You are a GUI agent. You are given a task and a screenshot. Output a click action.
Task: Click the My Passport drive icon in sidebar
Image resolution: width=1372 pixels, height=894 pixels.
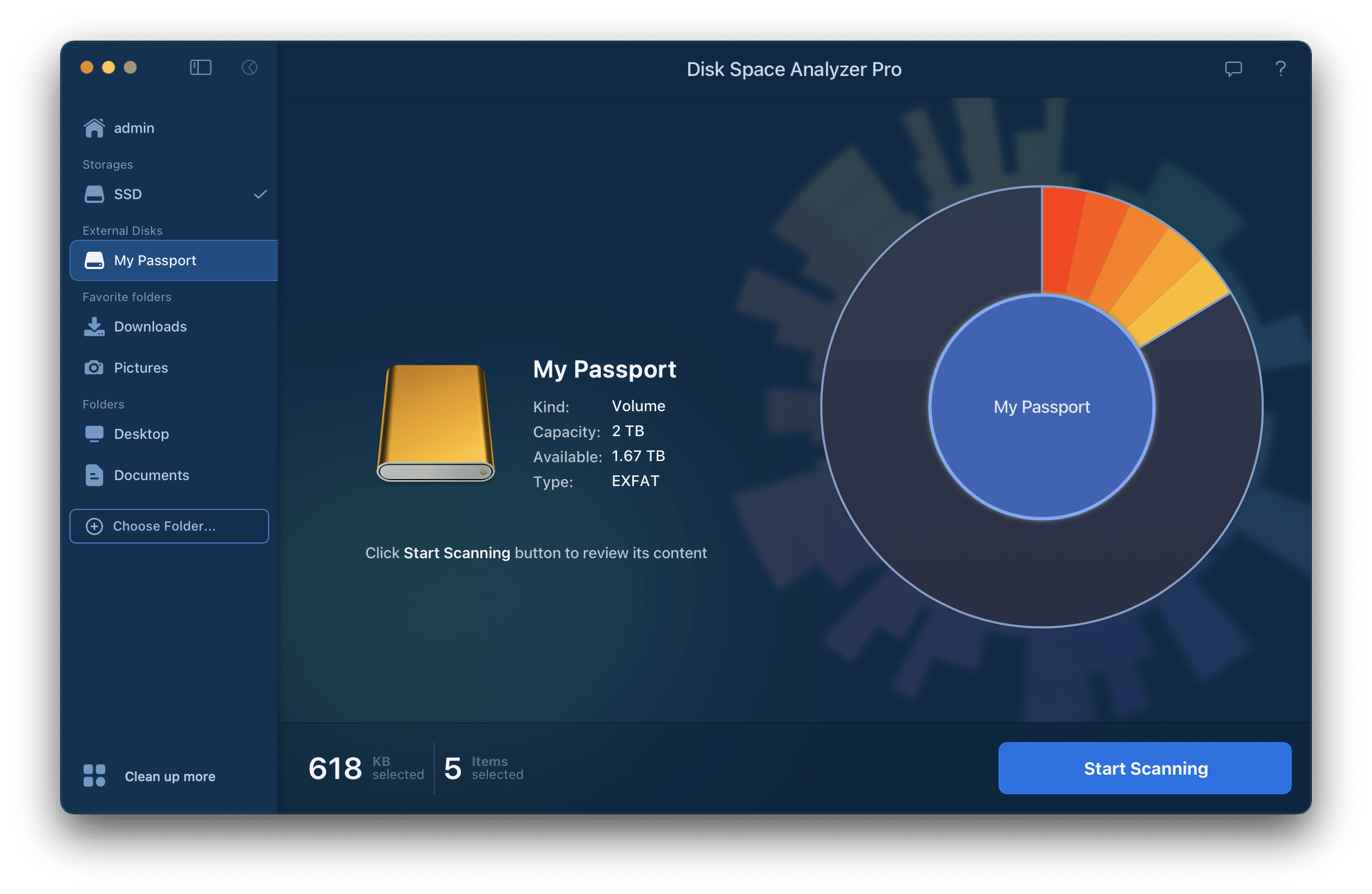94,260
